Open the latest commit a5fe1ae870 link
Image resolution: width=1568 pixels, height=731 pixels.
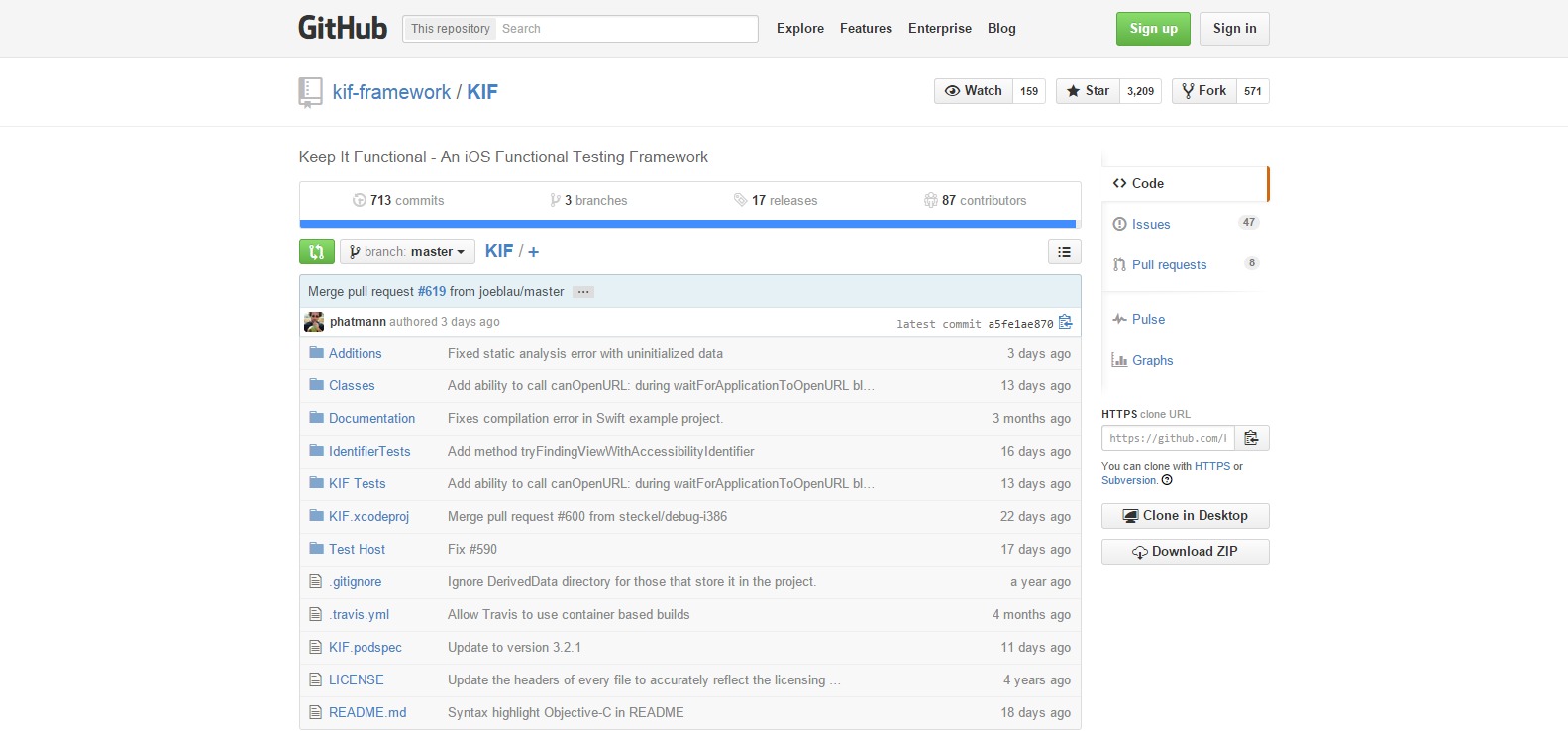(x=1020, y=324)
